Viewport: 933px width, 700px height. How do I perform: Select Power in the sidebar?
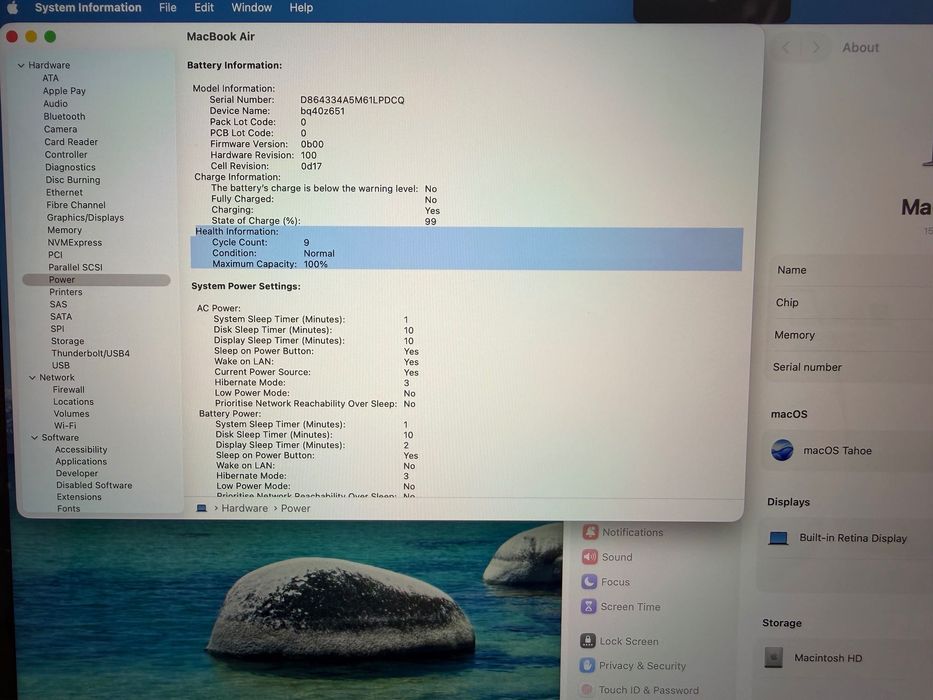pos(96,280)
